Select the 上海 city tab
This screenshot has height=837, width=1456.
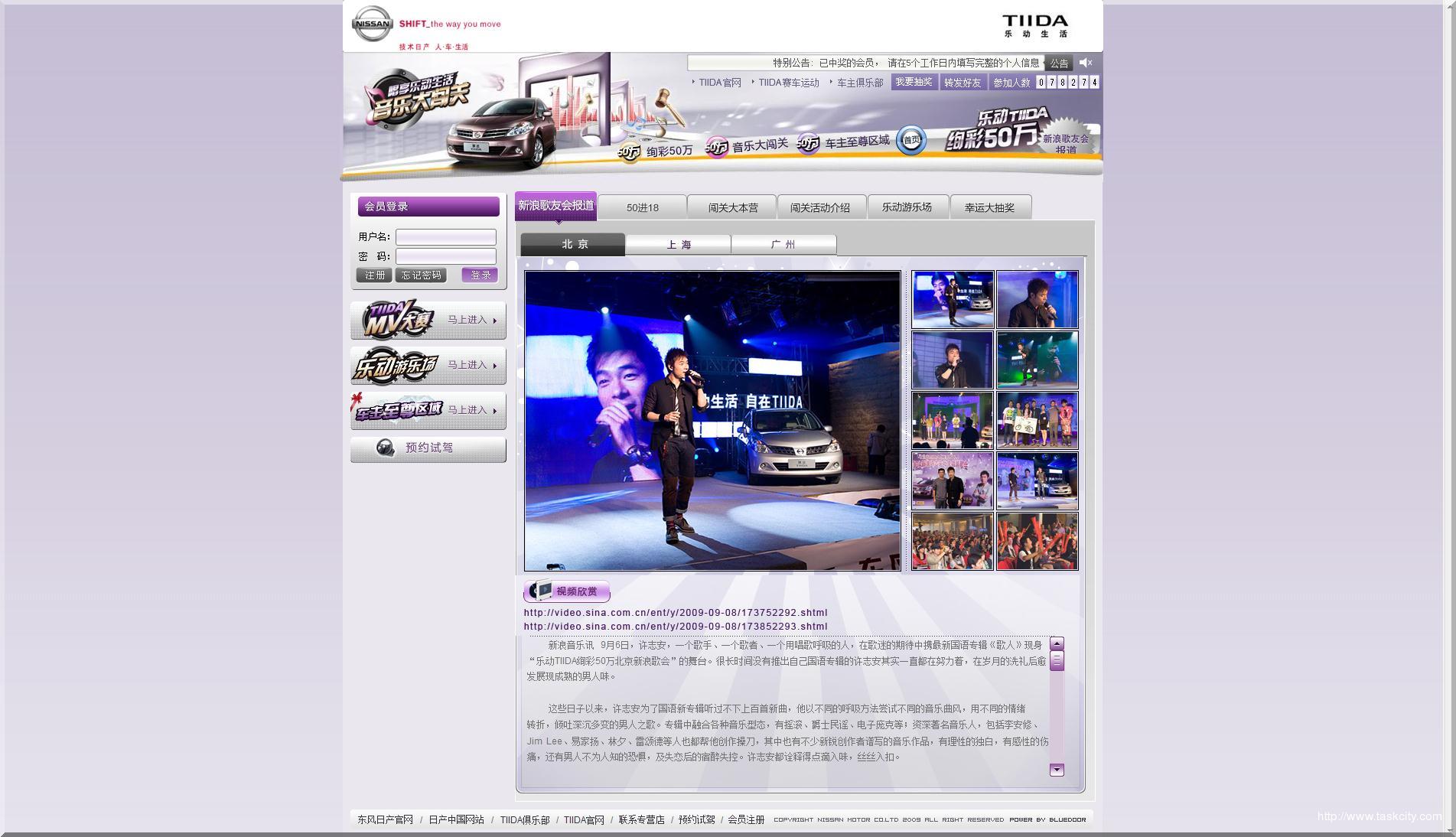click(678, 245)
